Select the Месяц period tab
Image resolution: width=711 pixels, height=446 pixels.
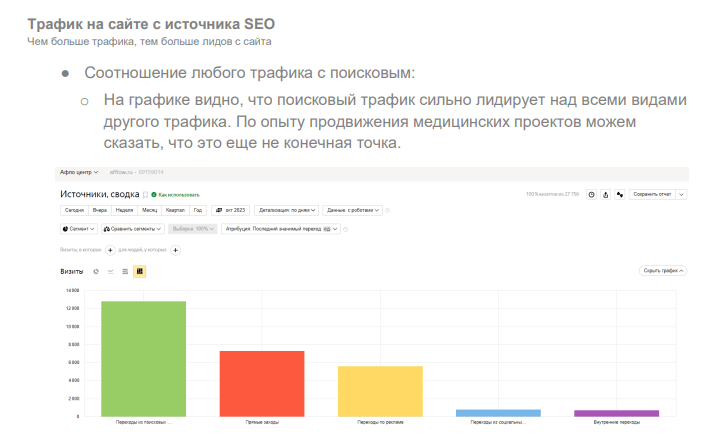coord(149,210)
